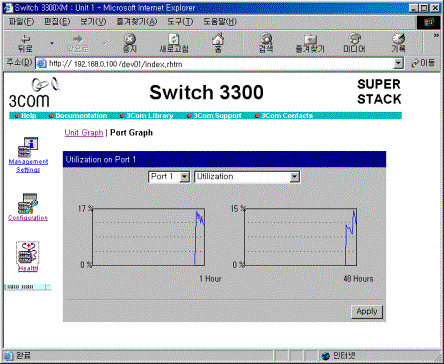Click the 3Com logo
This screenshot has width=444, height=364.
(33, 92)
